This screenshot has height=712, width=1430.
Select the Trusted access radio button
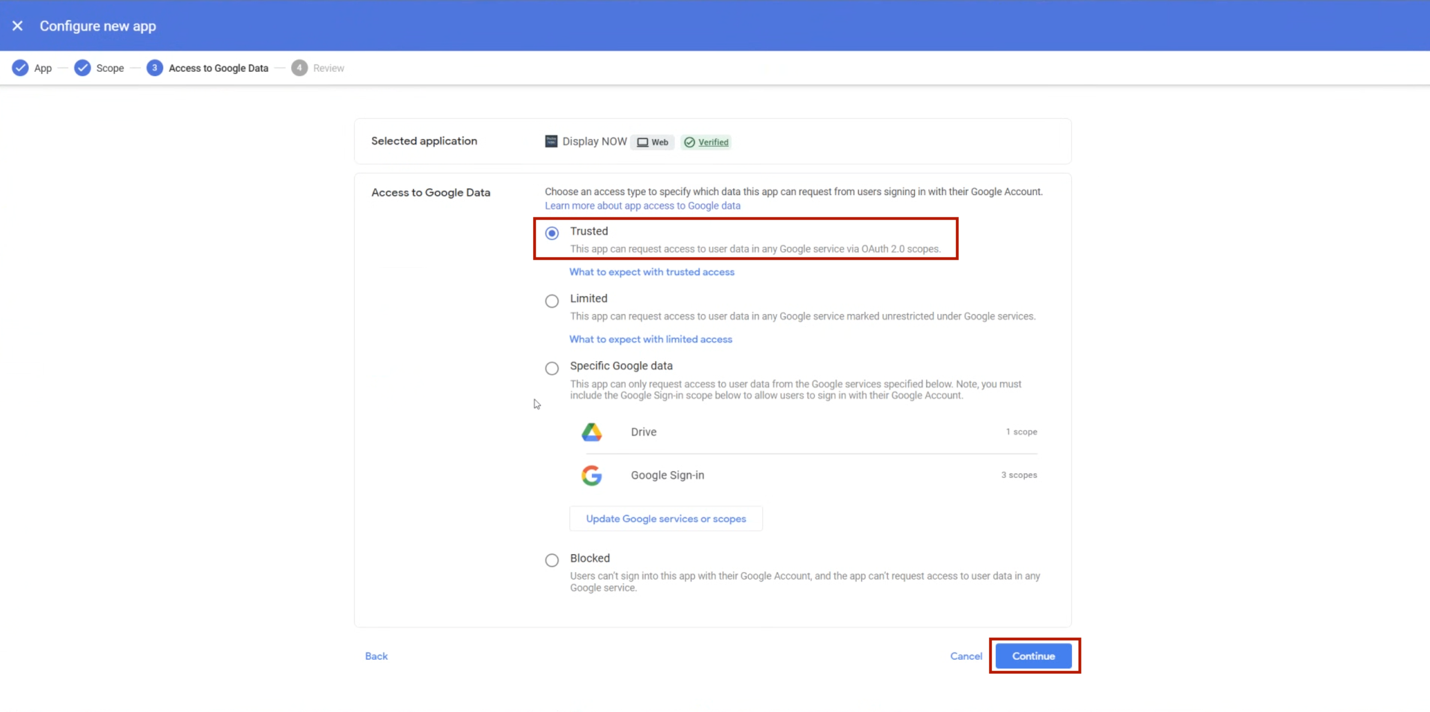click(552, 233)
